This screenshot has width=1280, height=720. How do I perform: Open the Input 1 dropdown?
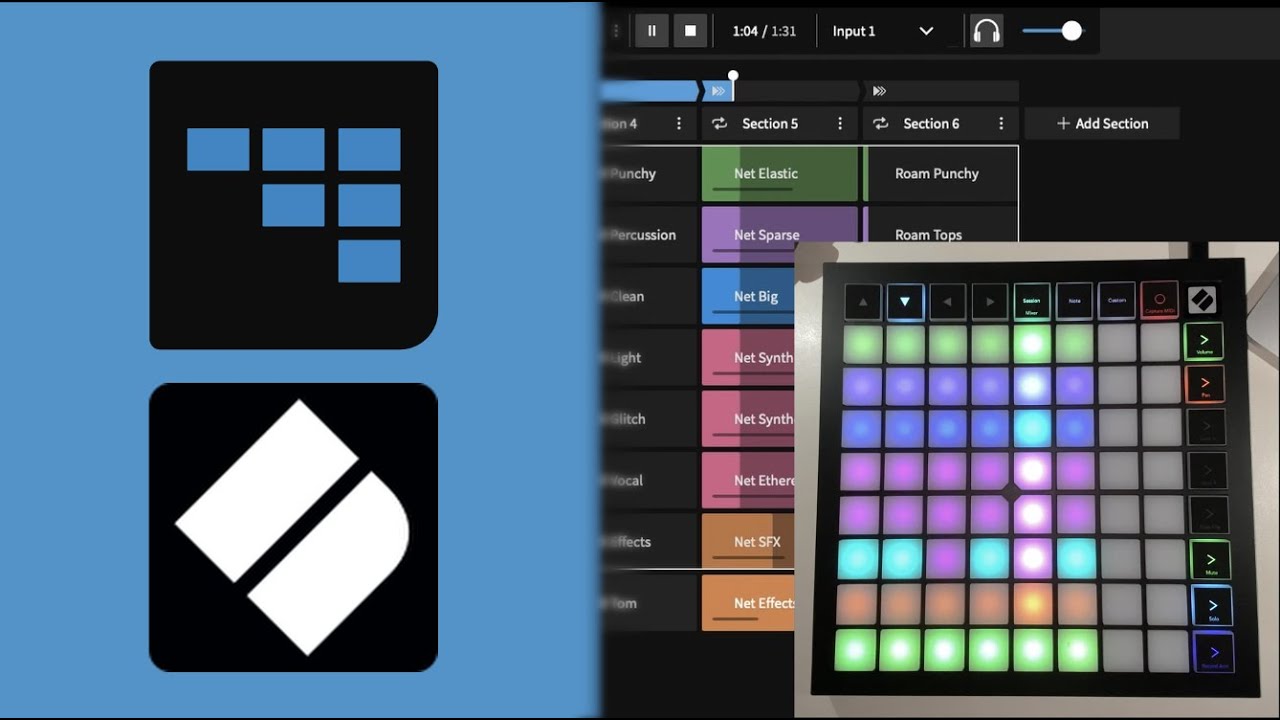point(883,31)
